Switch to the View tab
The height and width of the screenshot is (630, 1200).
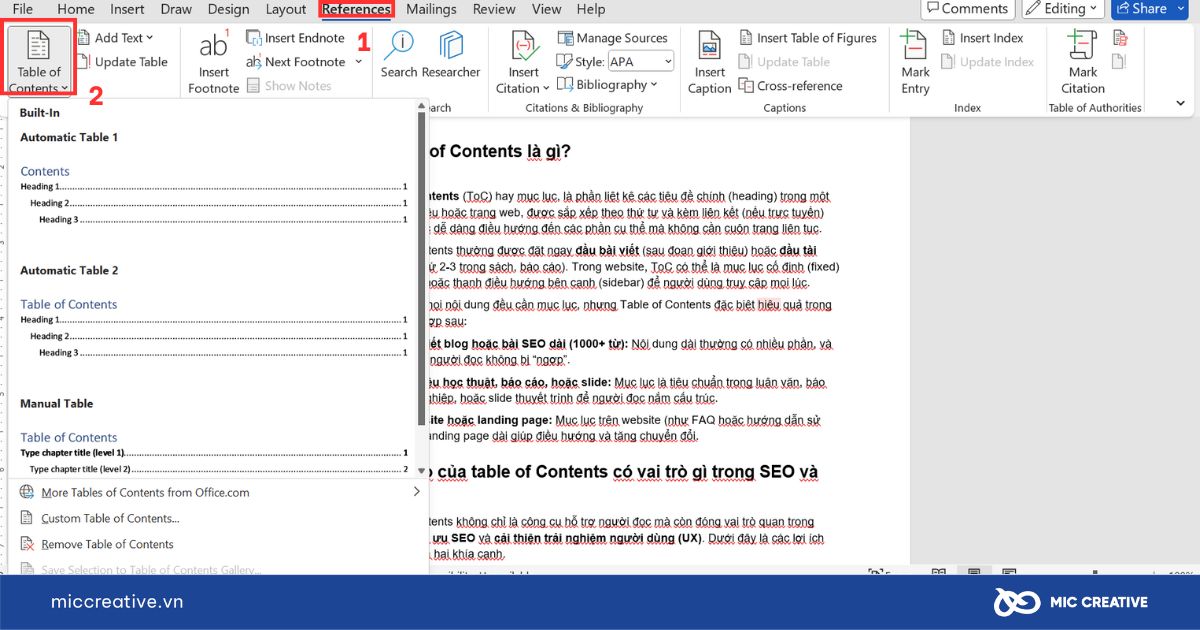pyautogui.click(x=546, y=9)
